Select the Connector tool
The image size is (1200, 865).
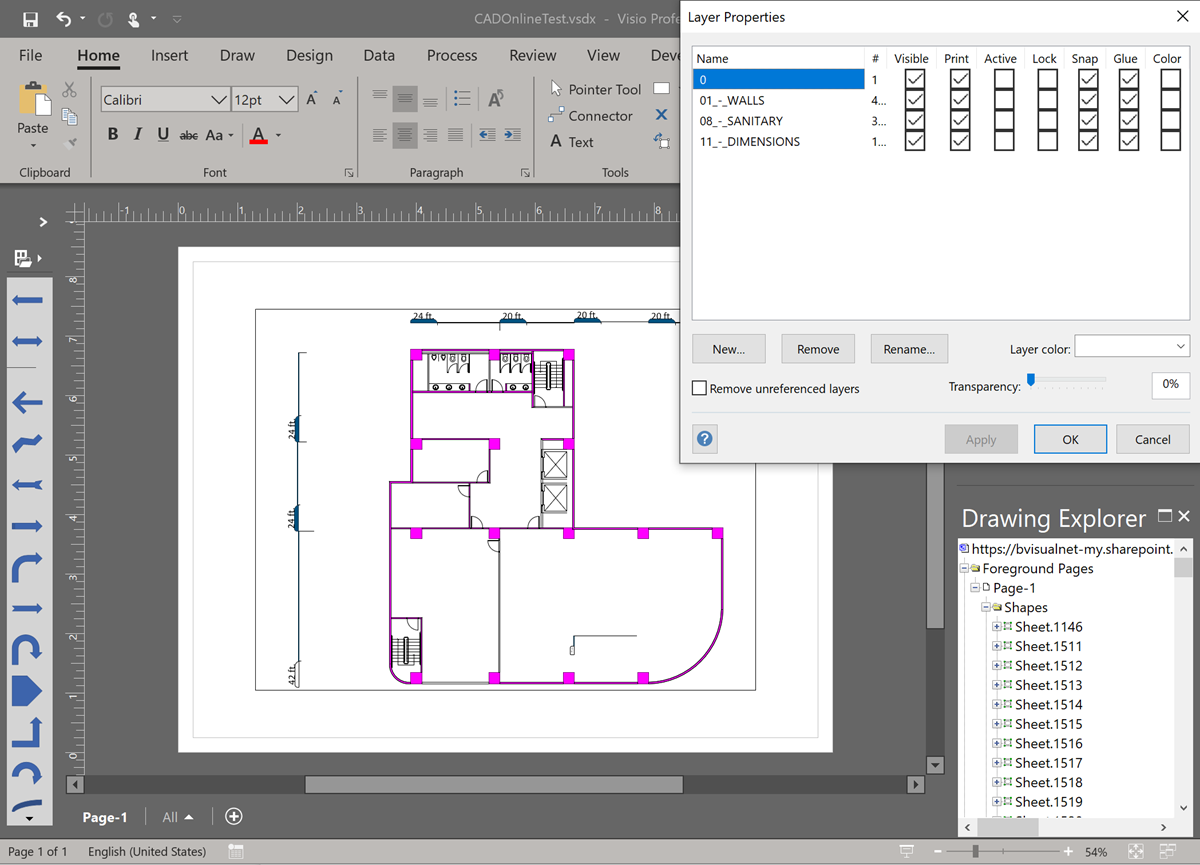pos(590,116)
